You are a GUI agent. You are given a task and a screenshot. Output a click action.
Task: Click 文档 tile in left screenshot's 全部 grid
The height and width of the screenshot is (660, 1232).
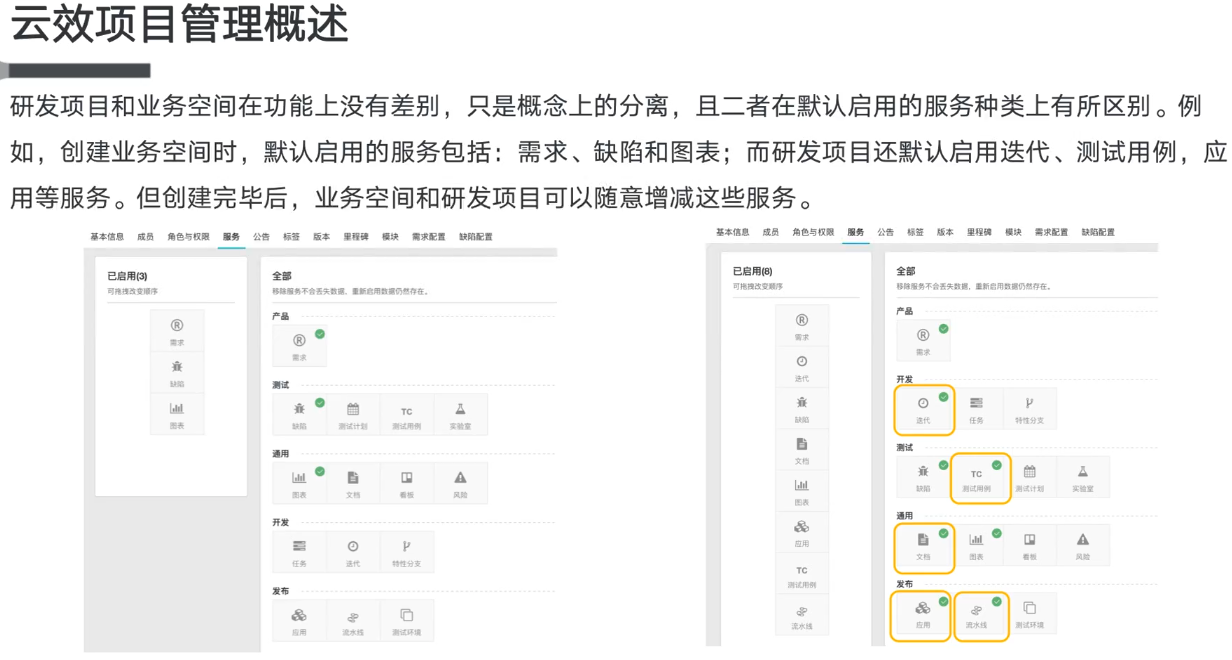coord(353,483)
